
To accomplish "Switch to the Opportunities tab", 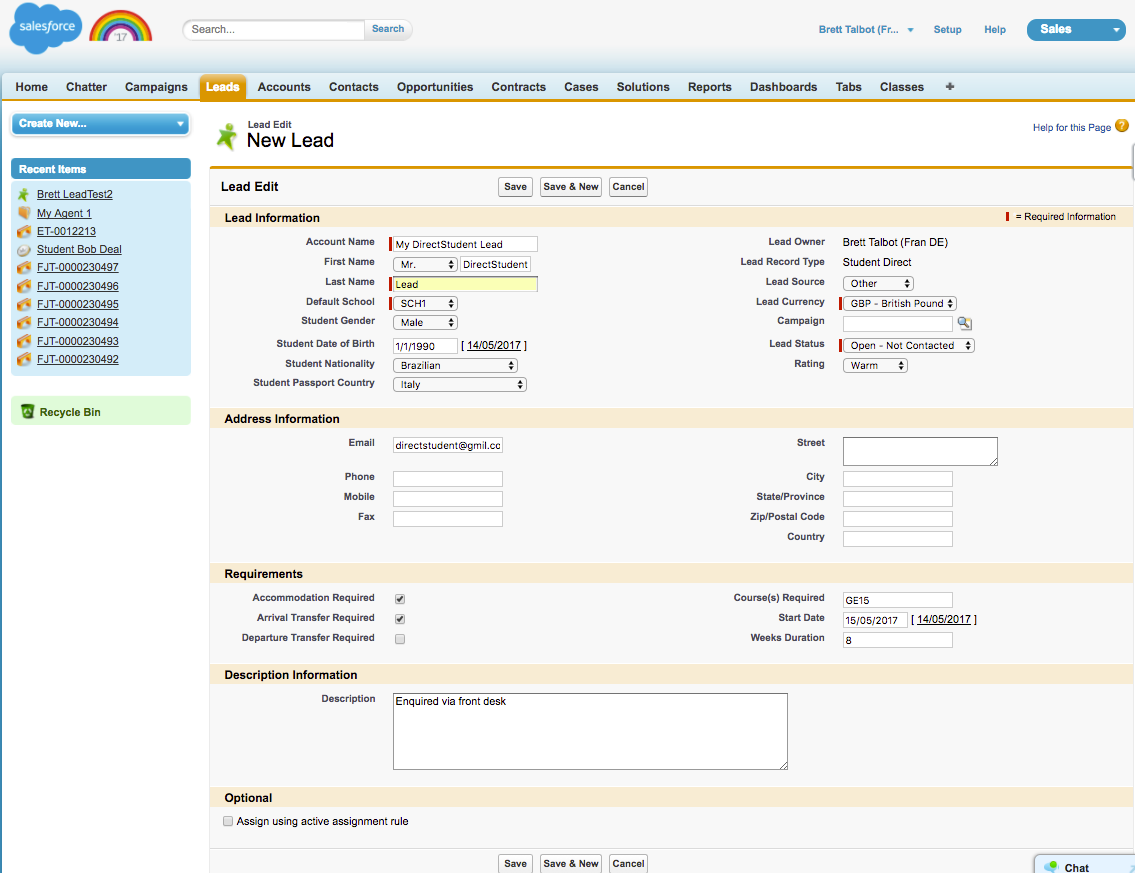I will pyautogui.click(x=435, y=87).
